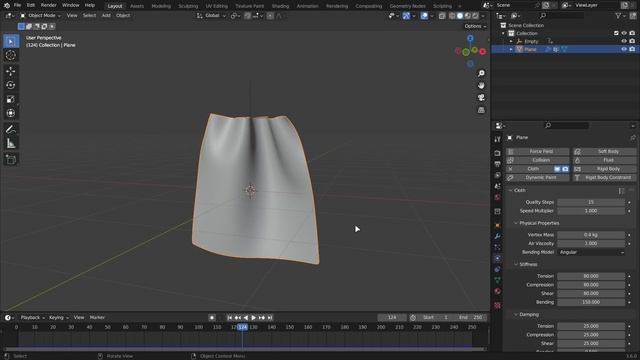Image resolution: width=640 pixels, height=360 pixels.
Task: Click the Force Field physics button
Action: click(538, 151)
